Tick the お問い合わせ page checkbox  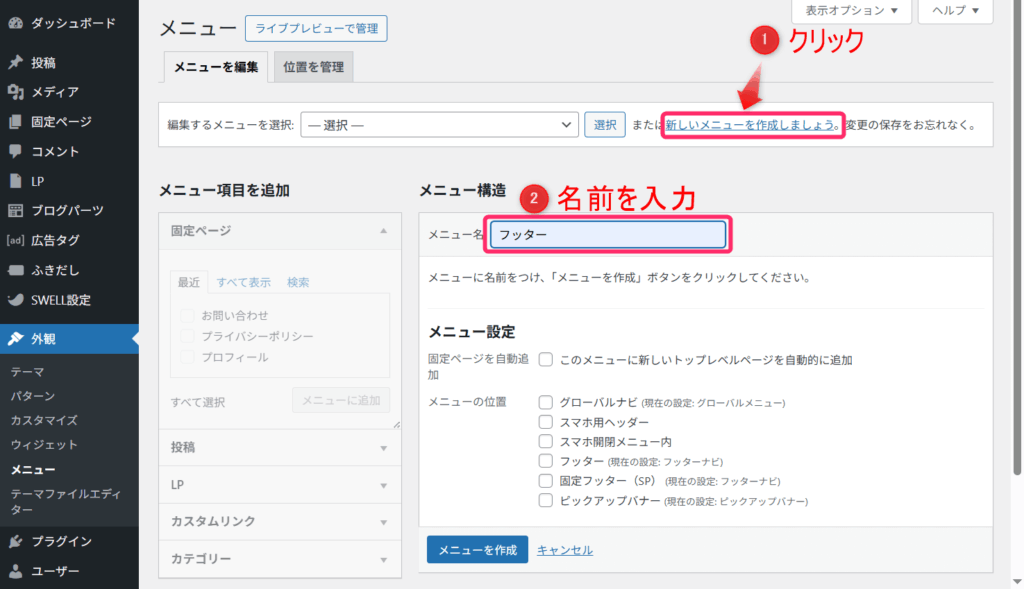pos(187,315)
